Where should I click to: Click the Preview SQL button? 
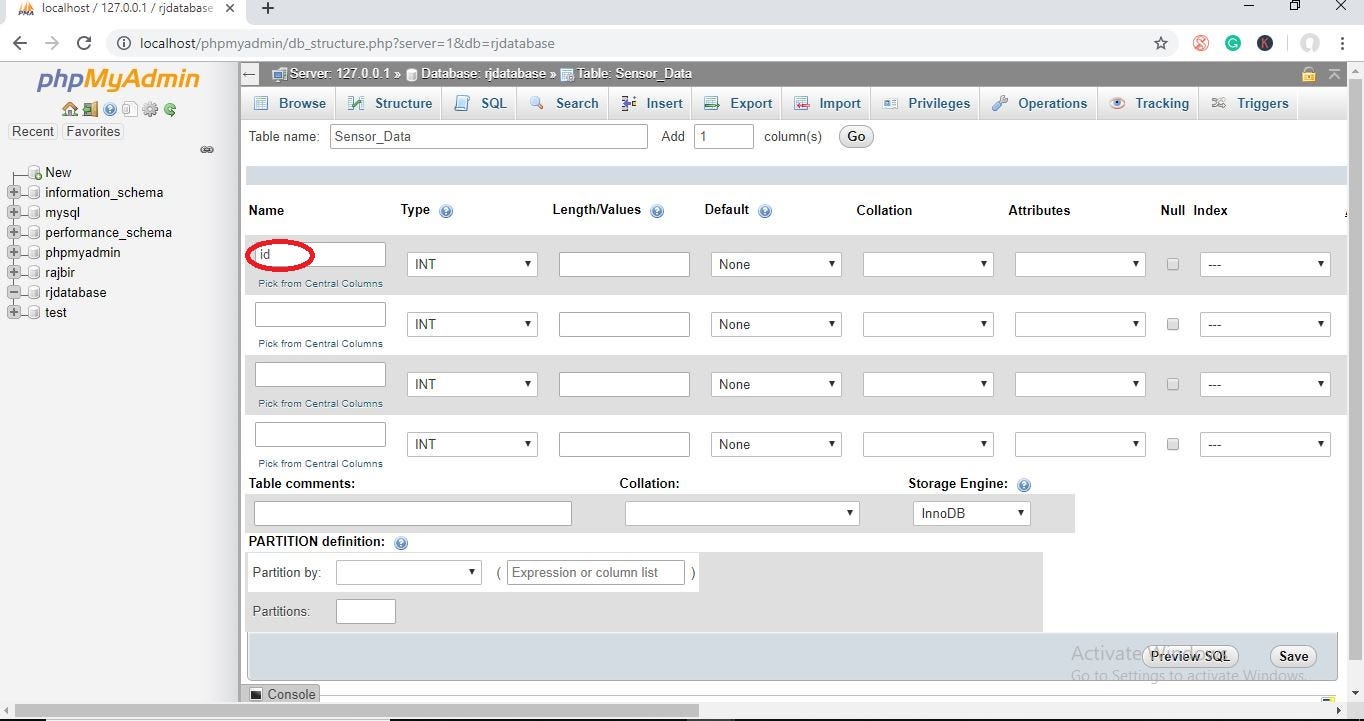(1189, 656)
